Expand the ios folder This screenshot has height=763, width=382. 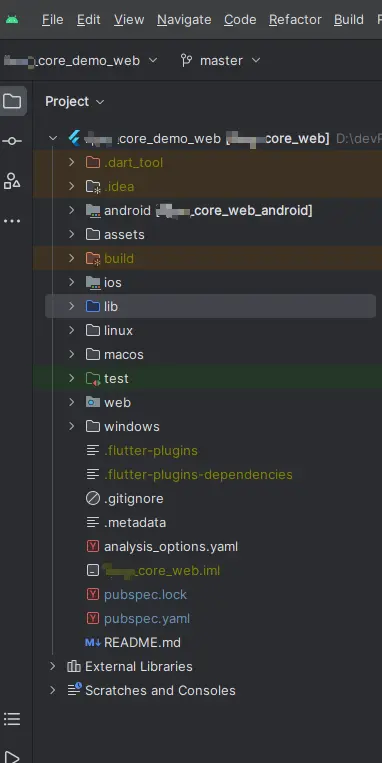coord(72,282)
